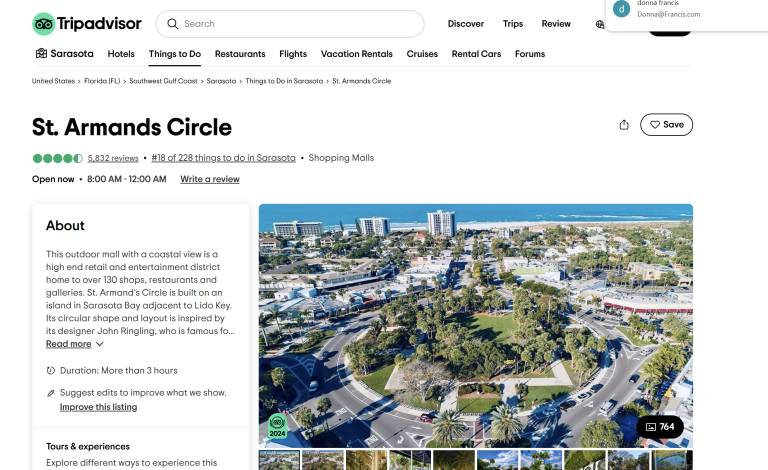Click Florida (FL) breadcrumb

pos(102,81)
